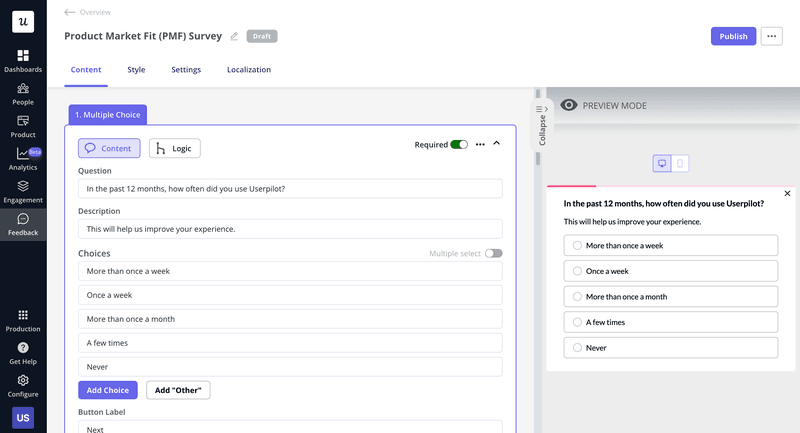Select the '1. Multiple Choice' question tab

[x=108, y=115]
